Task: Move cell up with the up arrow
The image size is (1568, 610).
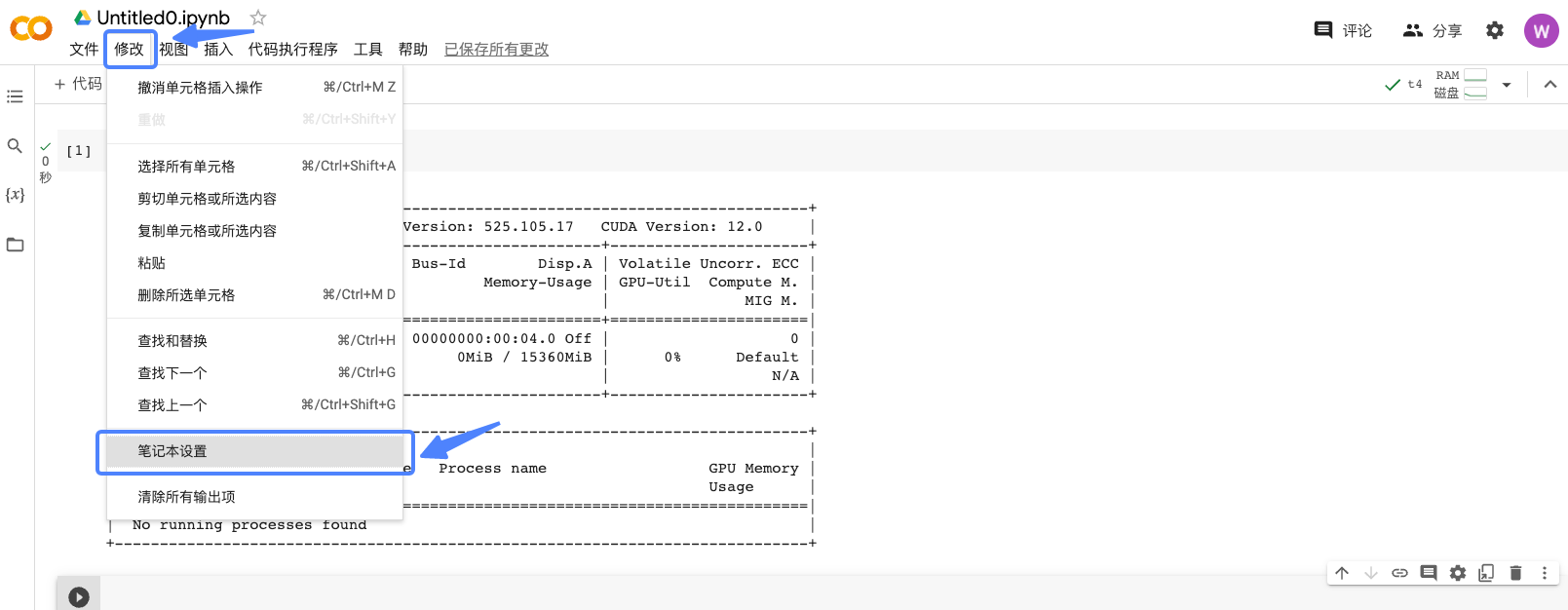Action: [1342, 573]
